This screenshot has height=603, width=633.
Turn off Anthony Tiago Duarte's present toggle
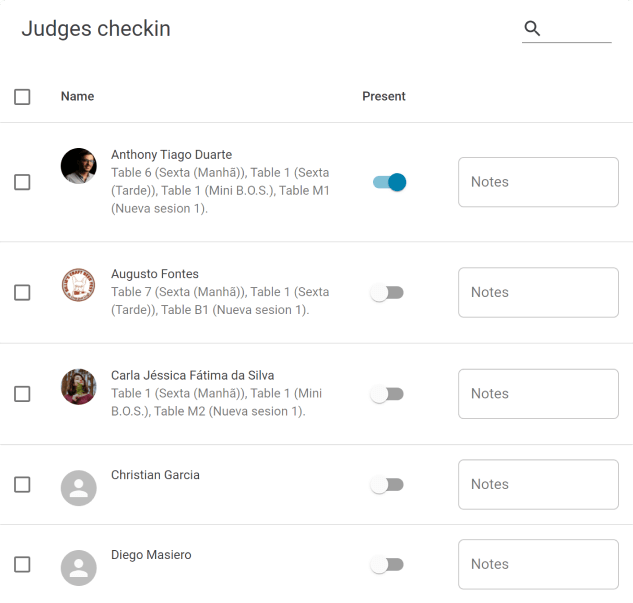pos(388,182)
